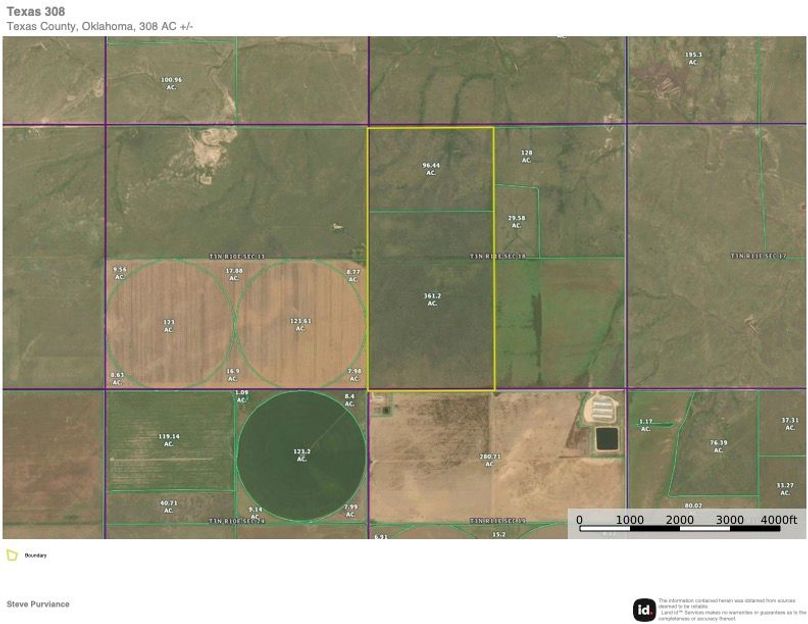Select the 123.61 AC circular crop field
The height and width of the screenshot is (624, 808).
pos(300,324)
